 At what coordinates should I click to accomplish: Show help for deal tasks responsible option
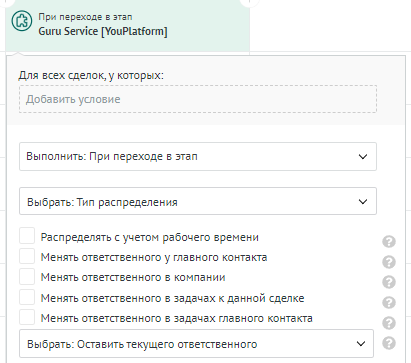[389, 303]
